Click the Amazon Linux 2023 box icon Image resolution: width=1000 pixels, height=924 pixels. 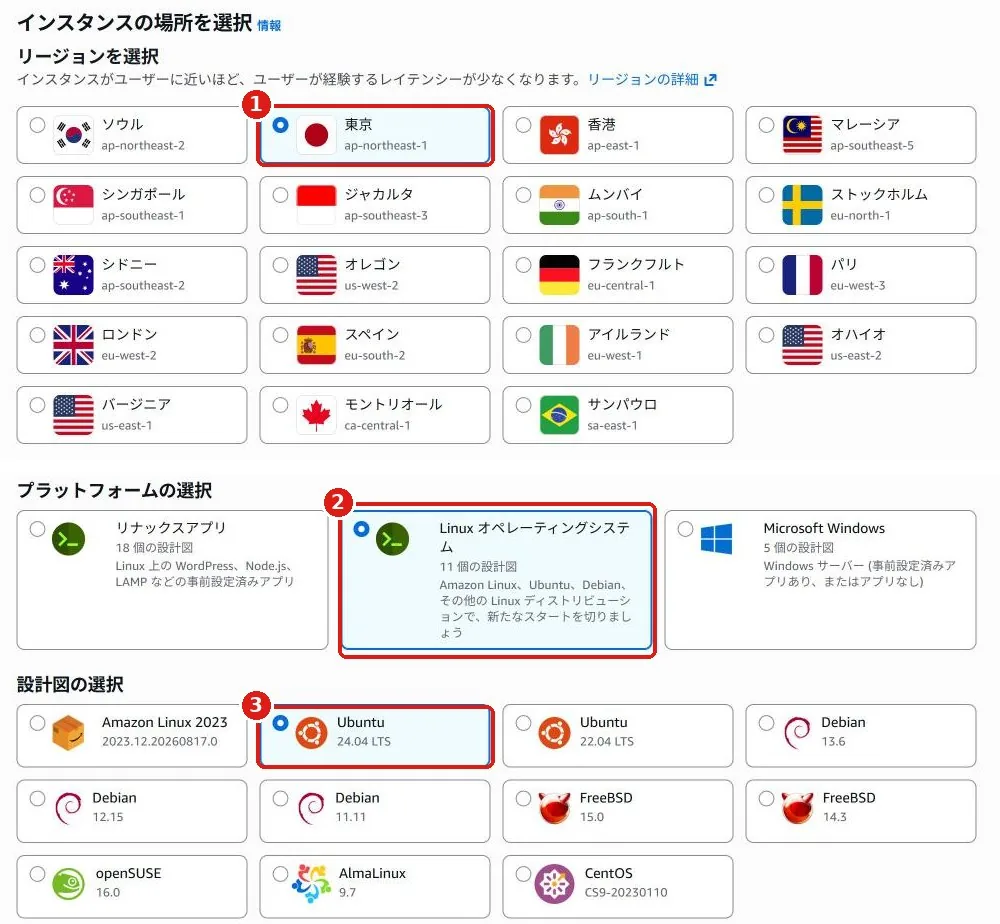pyautogui.click(x=68, y=733)
